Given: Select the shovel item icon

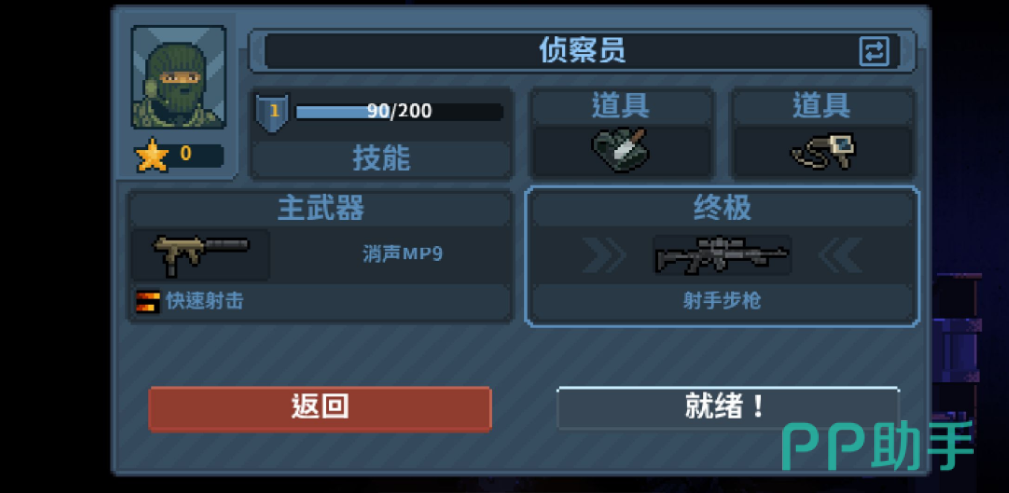Looking at the screenshot, I should click(x=620, y=151).
